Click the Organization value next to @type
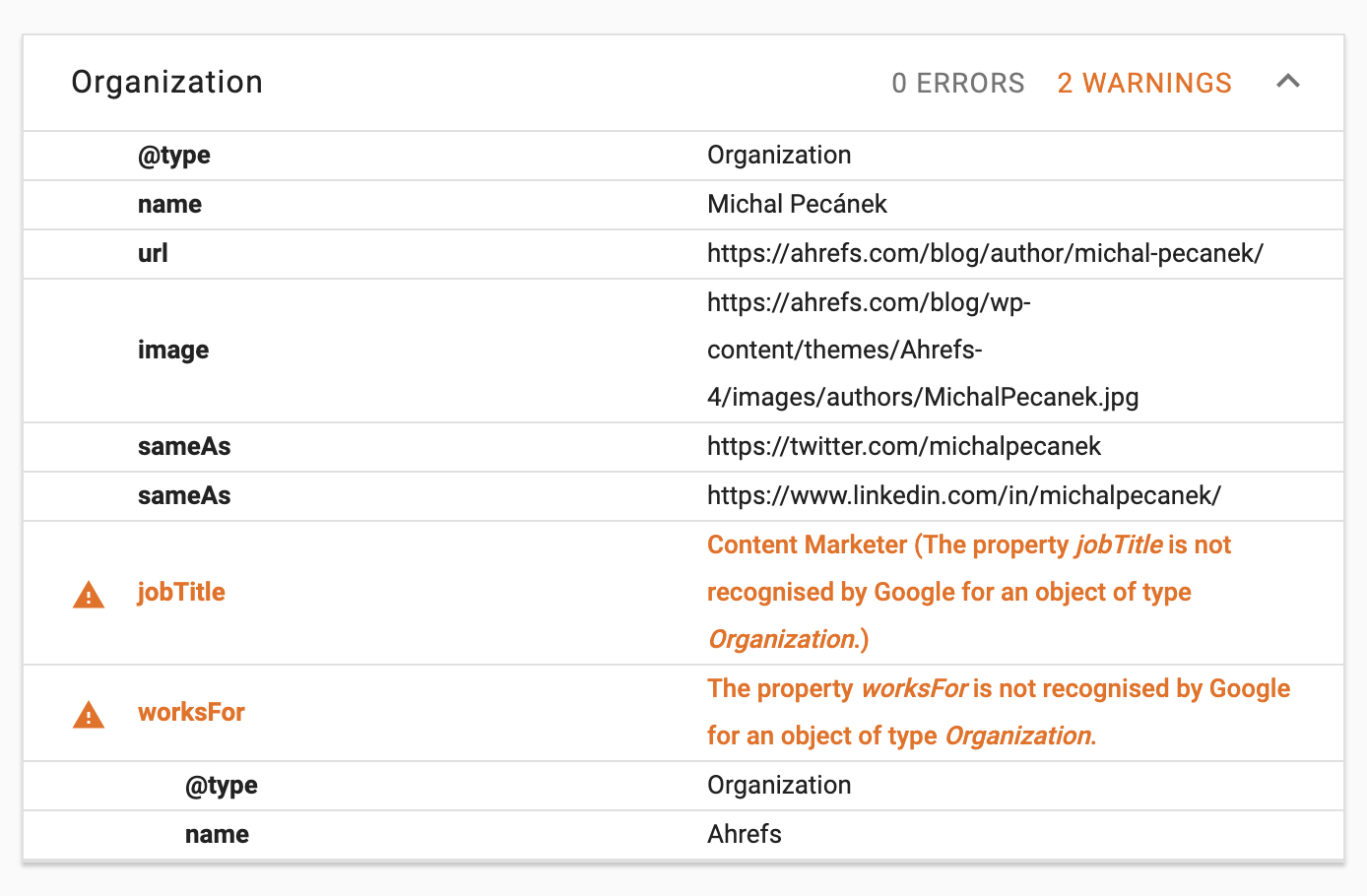 [x=778, y=155]
